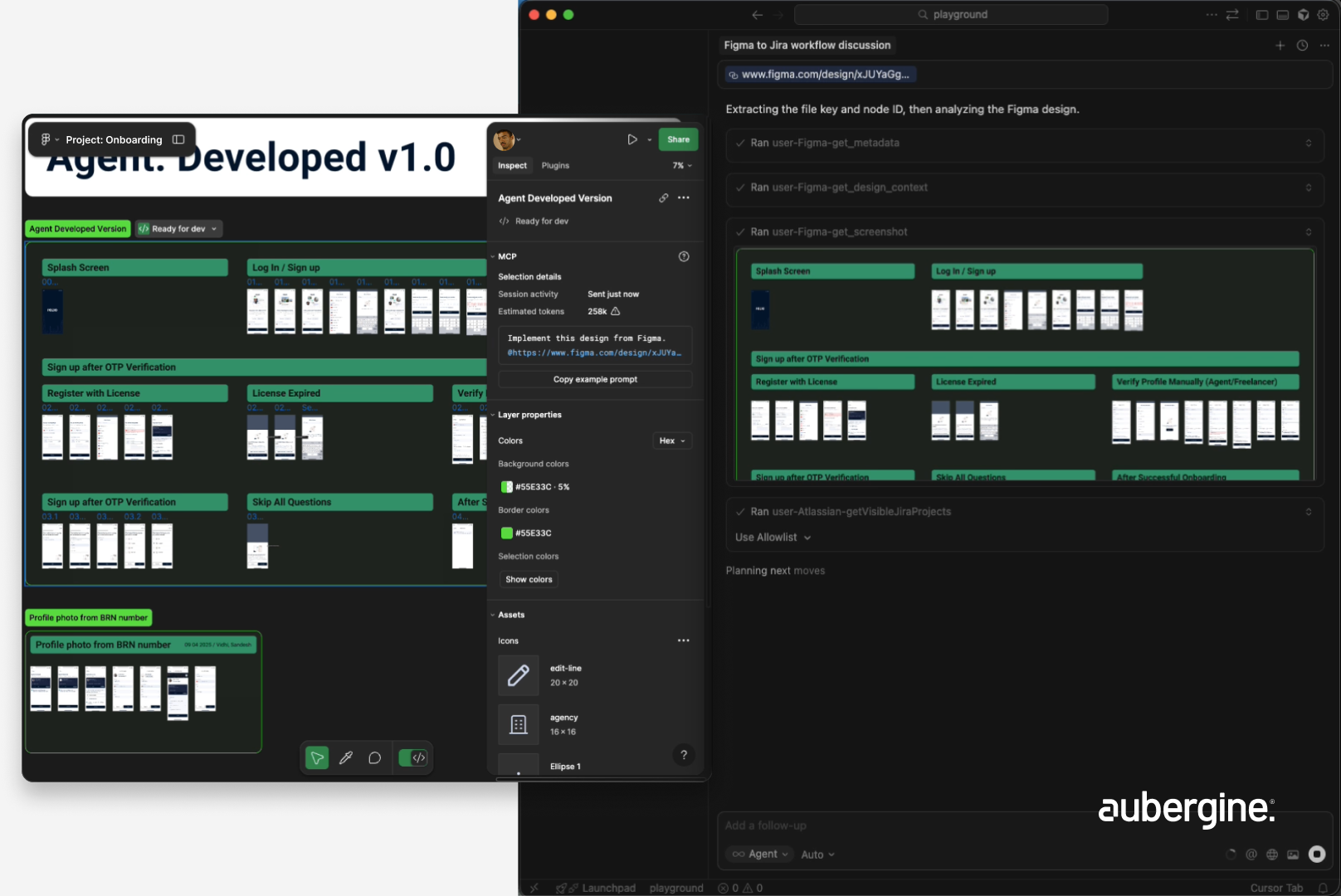This screenshot has height=896, width=1341.
Task: Open MCP help question icon
Action: tap(684, 256)
